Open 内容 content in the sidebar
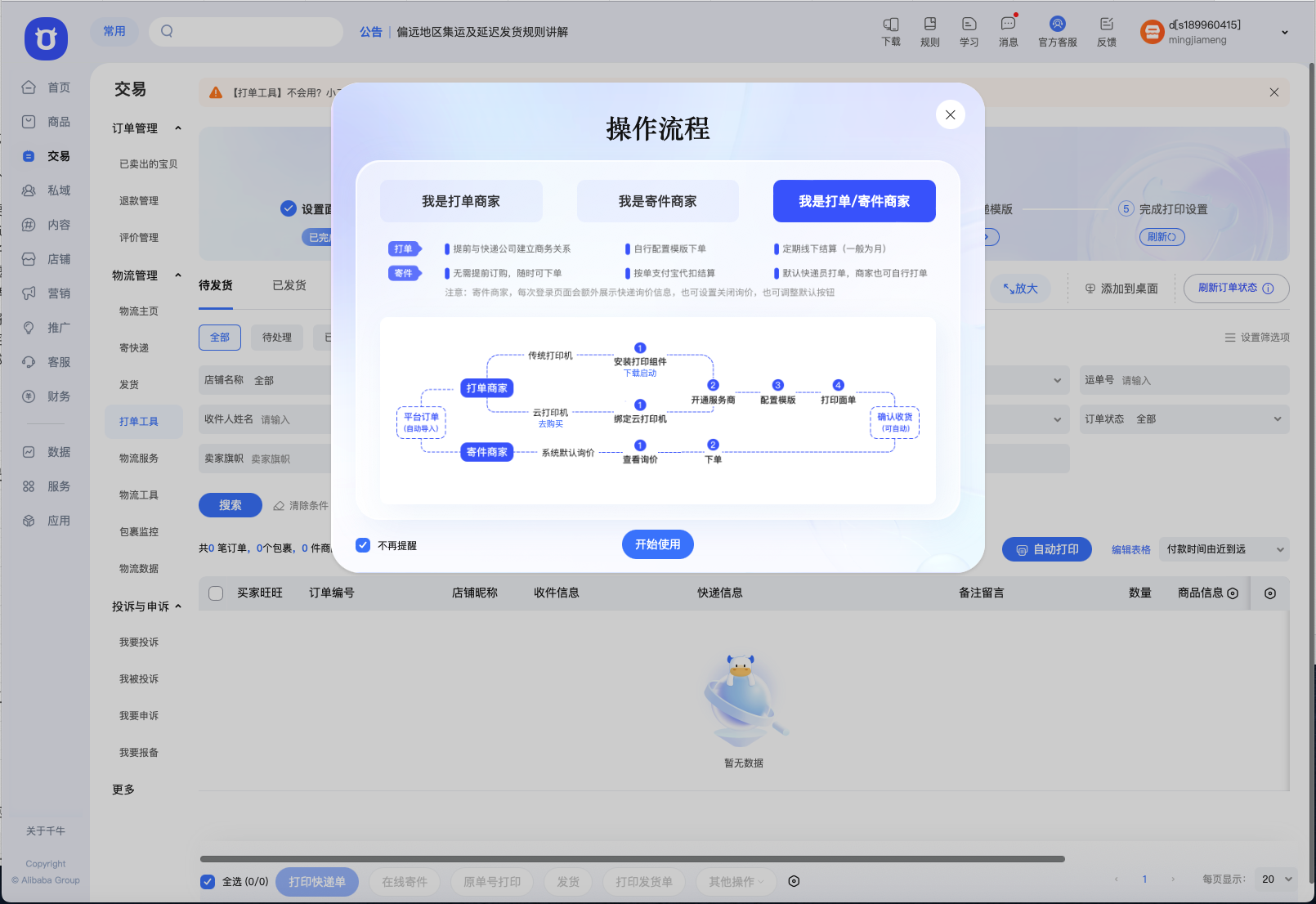Screen dimensions: 1316x904 pos(46,225)
